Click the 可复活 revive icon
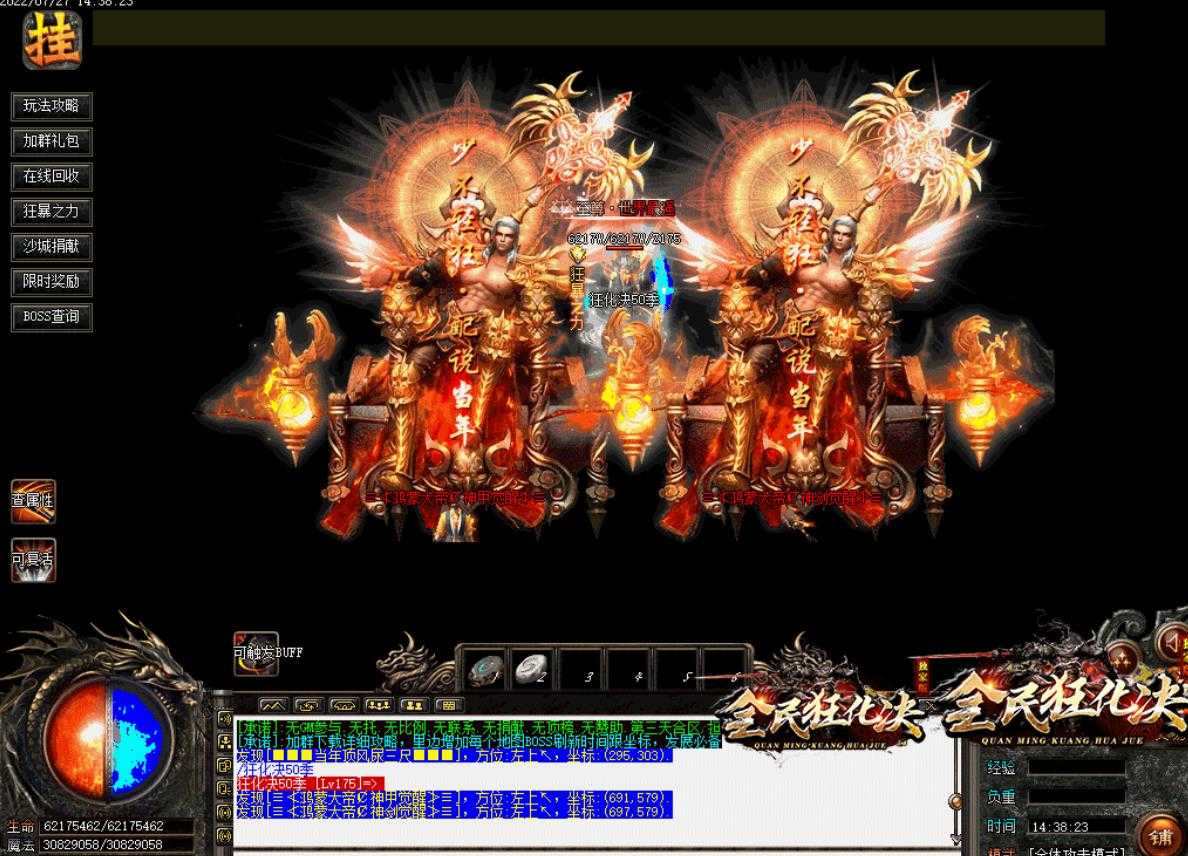 [x=33, y=561]
